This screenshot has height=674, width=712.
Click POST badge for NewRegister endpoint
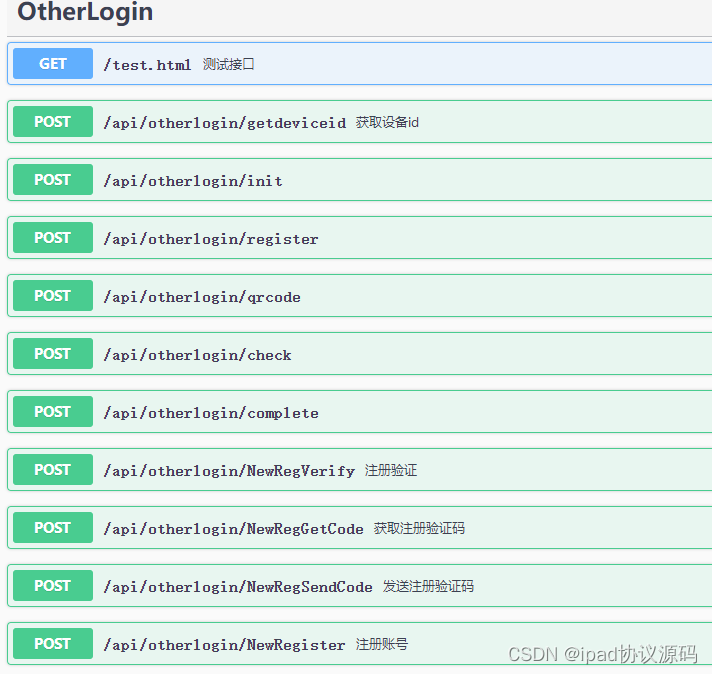(53, 644)
